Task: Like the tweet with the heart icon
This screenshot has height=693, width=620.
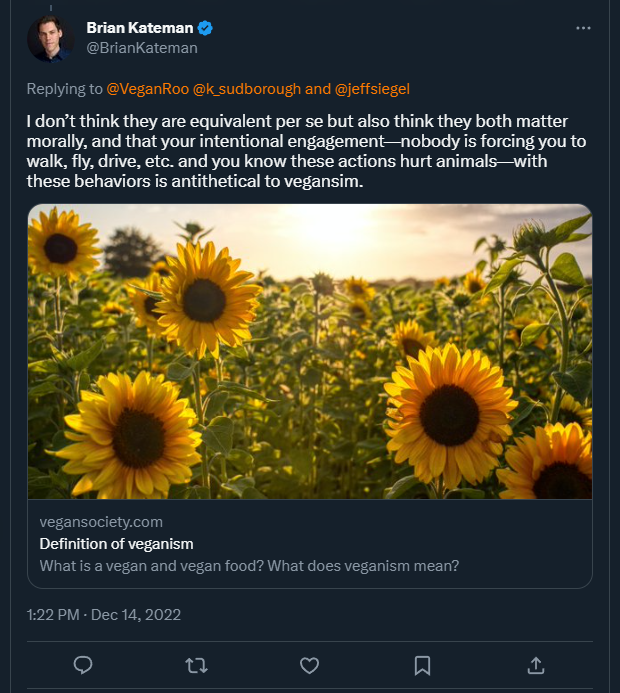Action: (310, 665)
